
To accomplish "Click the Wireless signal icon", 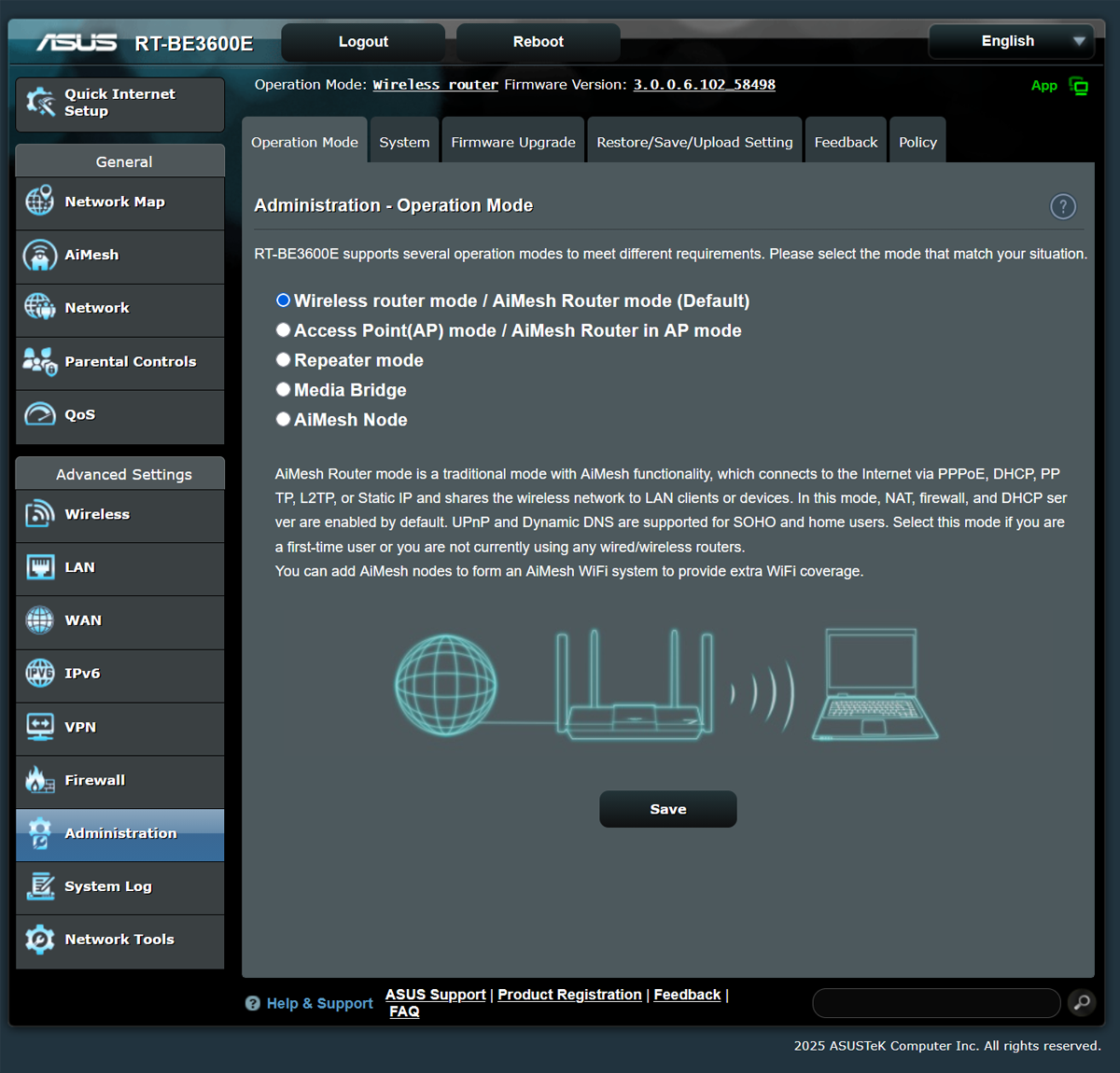I will [x=39, y=513].
